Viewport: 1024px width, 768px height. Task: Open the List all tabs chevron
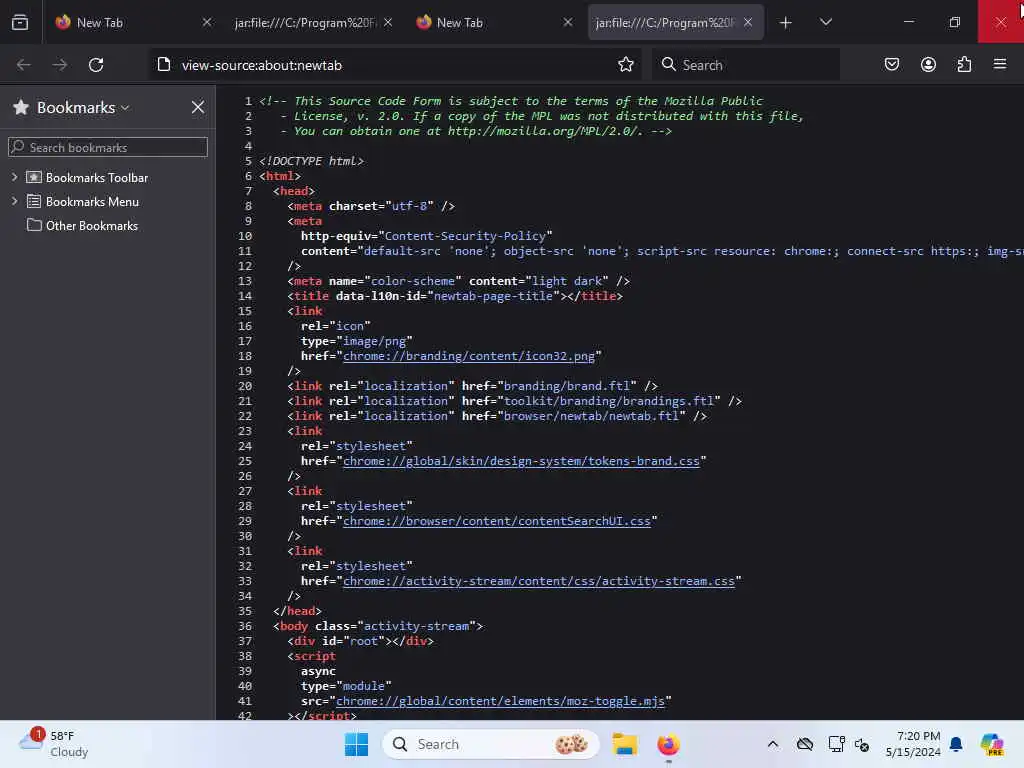tap(825, 22)
